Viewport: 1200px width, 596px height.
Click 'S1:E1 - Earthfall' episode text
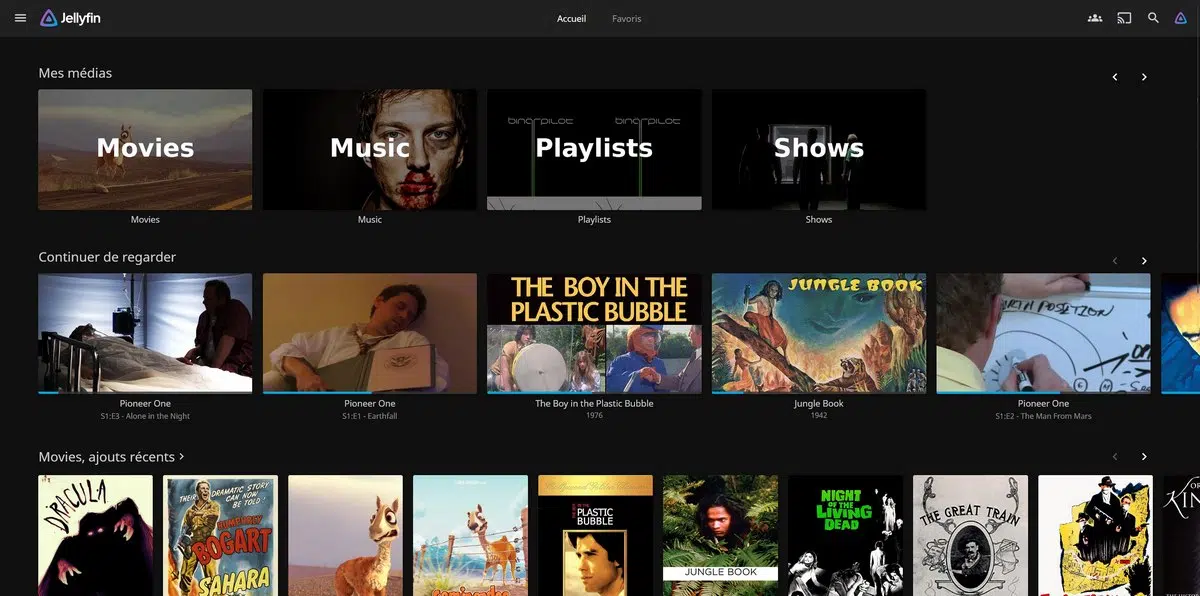[x=370, y=416]
